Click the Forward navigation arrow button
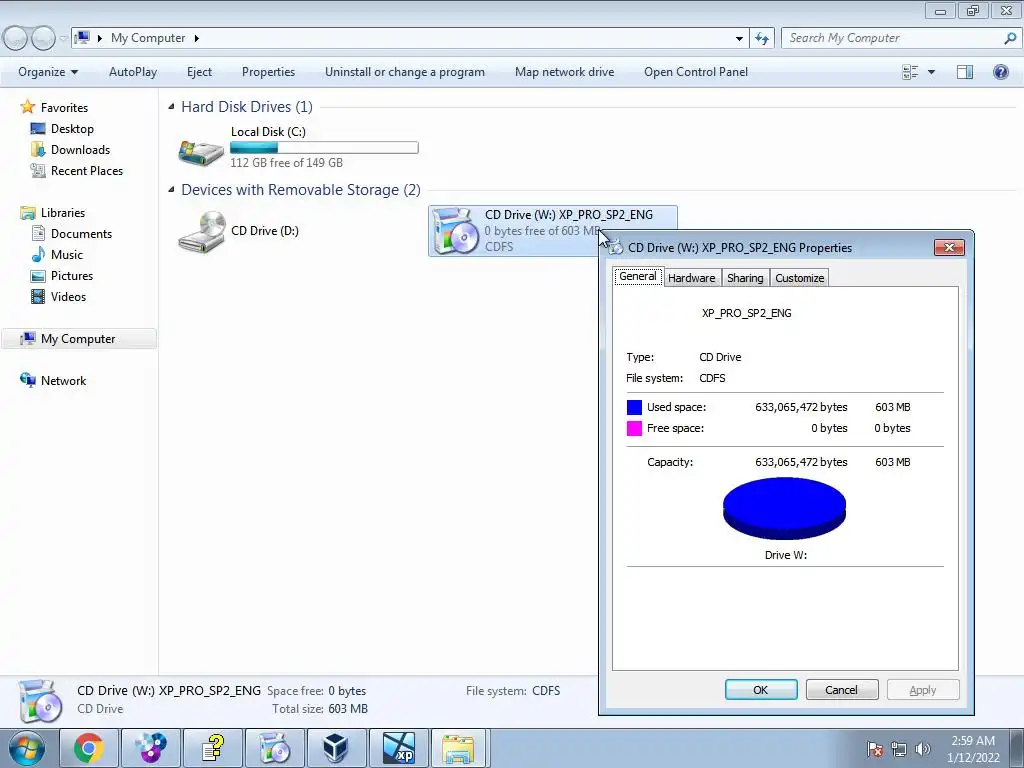The height and width of the screenshot is (768, 1024). tap(43, 39)
